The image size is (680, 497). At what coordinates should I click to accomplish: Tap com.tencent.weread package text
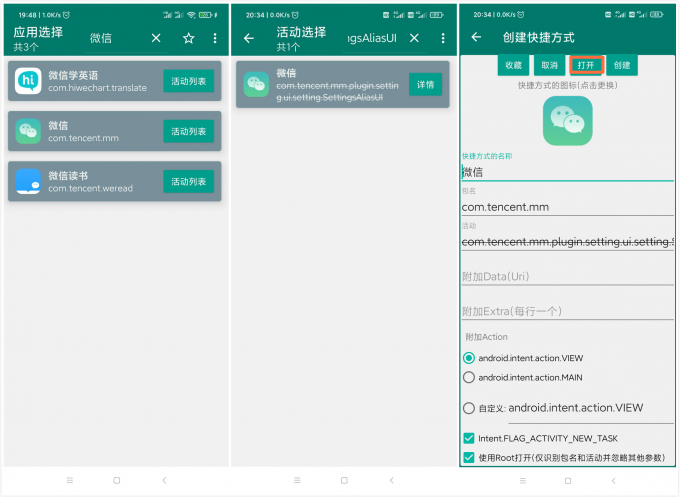pyautogui.click(x=91, y=189)
